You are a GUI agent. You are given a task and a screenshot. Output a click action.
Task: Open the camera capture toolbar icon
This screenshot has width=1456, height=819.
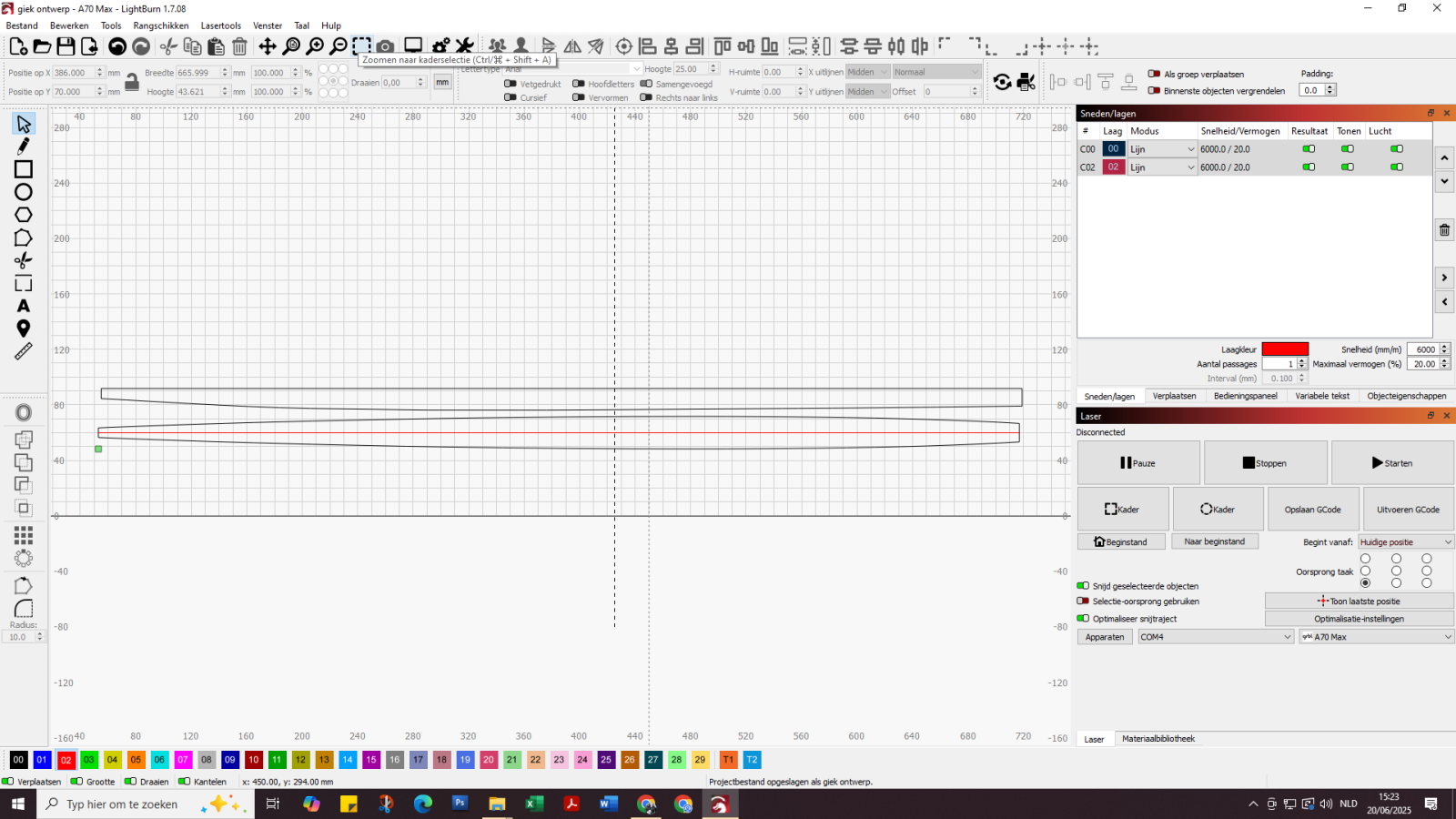point(386,46)
